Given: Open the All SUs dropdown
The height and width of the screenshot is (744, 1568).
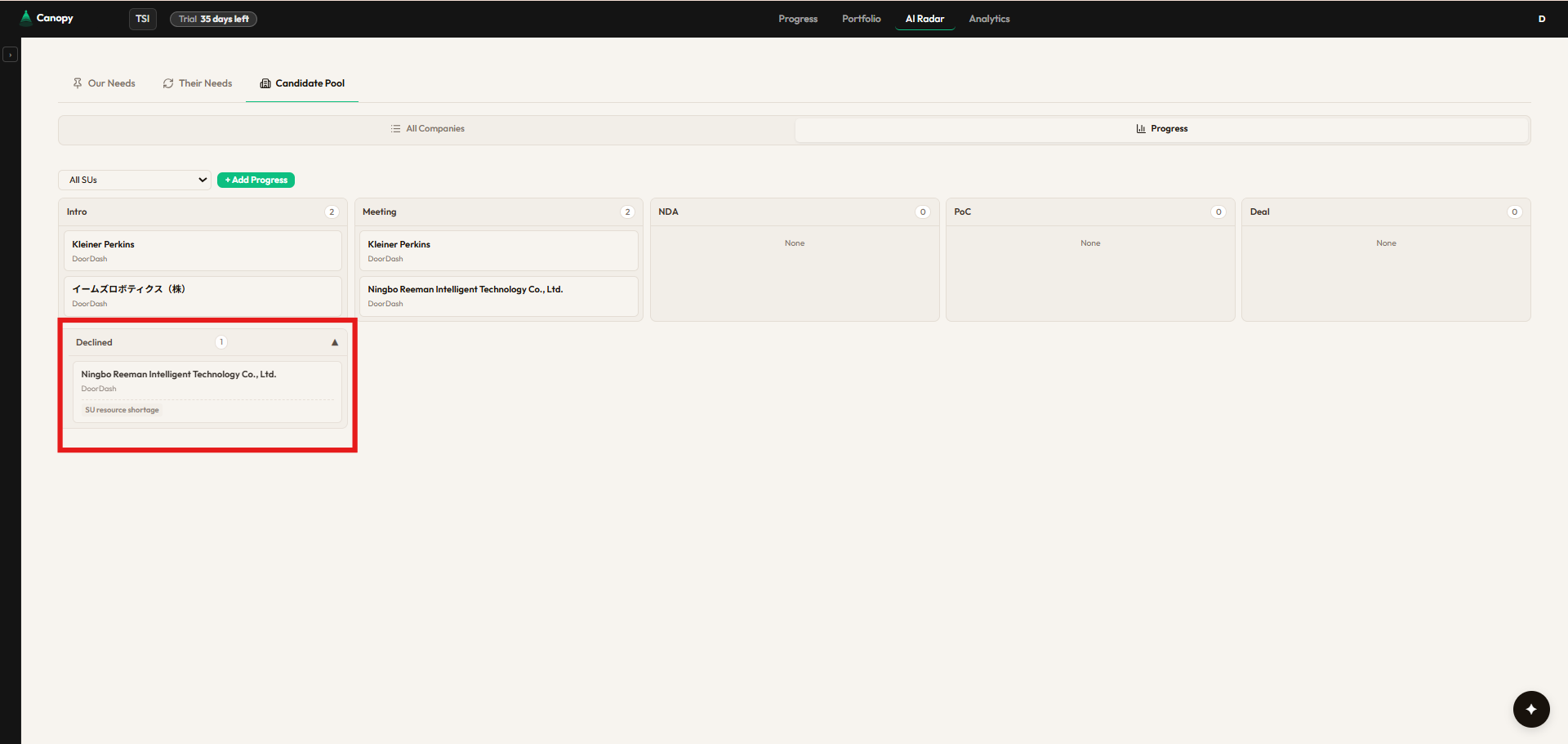Looking at the screenshot, I should (x=135, y=180).
